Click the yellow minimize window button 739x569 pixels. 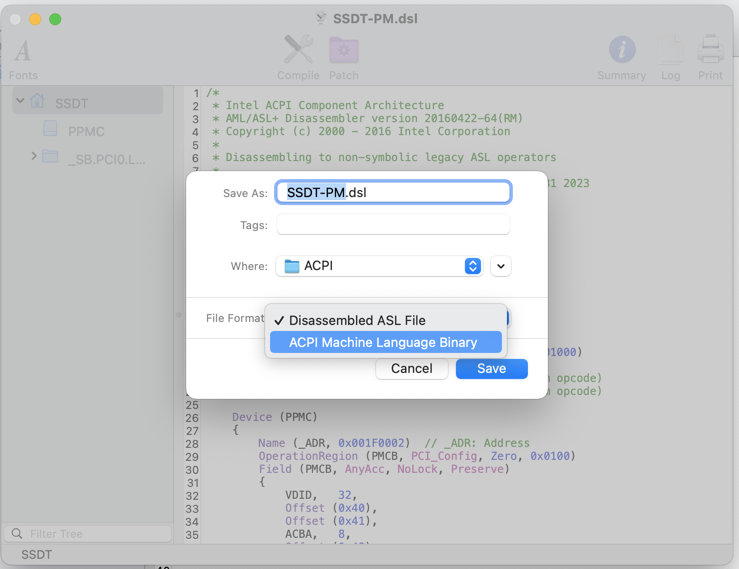coord(35,19)
